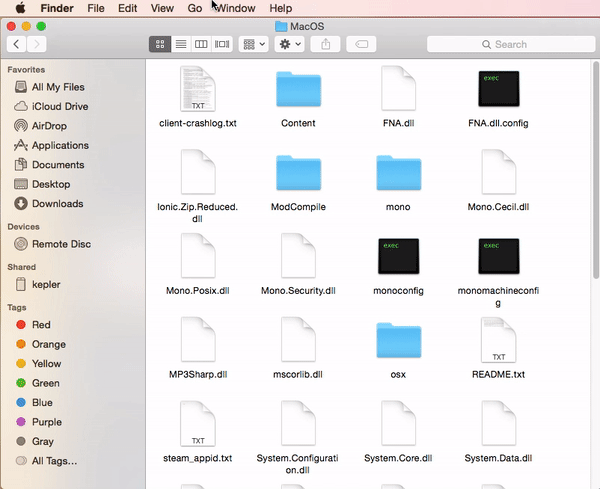The width and height of the screenshot is (600, 489).
Task: Select the Mono.Cecil.dll file
Action: coord(499,172)
